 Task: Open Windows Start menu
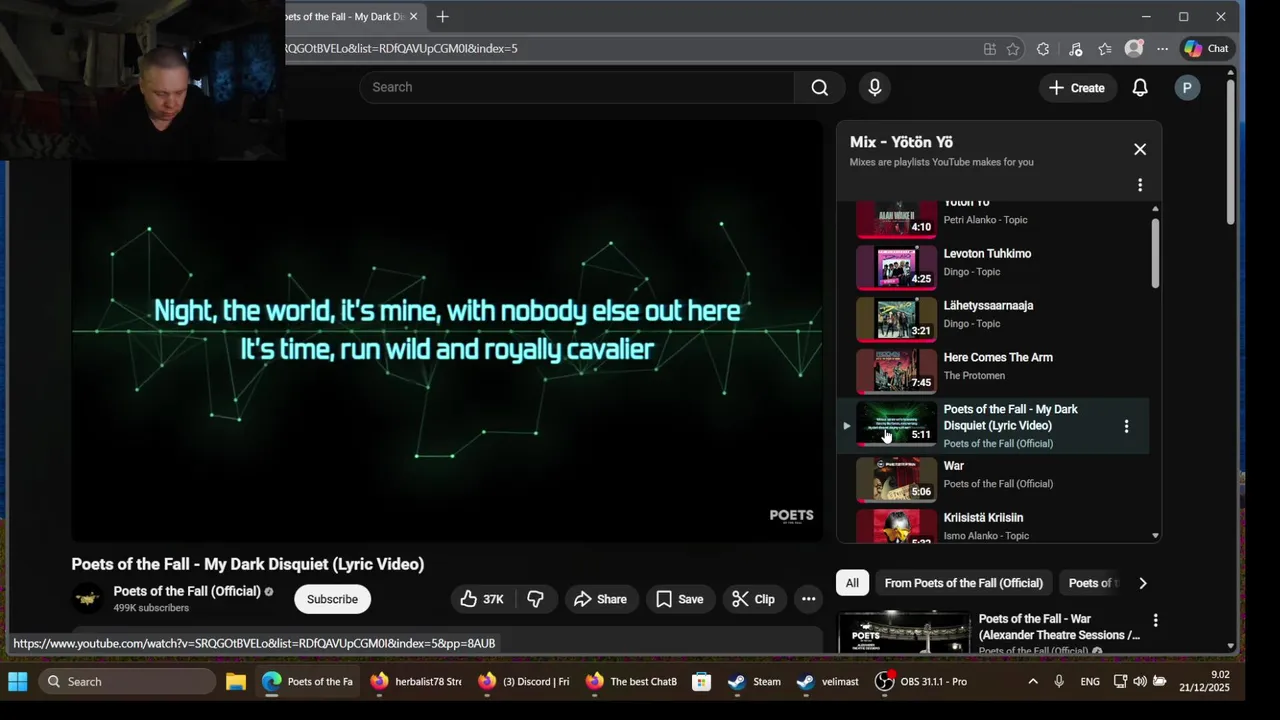[18, 681]
